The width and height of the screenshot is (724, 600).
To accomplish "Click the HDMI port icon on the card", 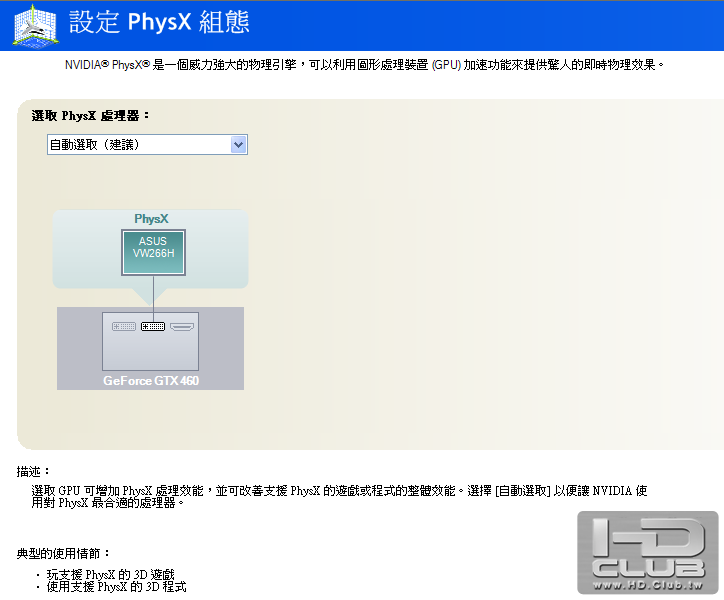I will pyautogui.click(x=182, y=327).
